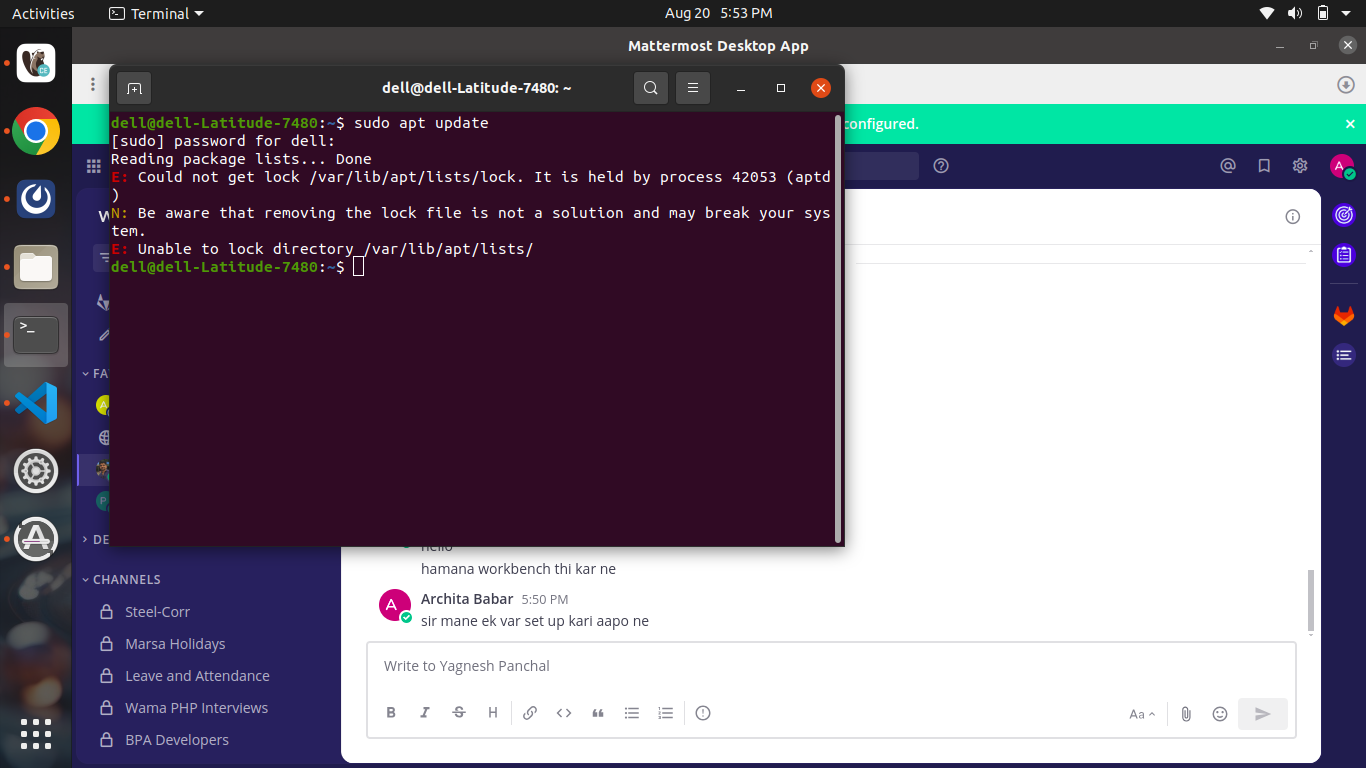Open the Activities overview

(43, 13)
